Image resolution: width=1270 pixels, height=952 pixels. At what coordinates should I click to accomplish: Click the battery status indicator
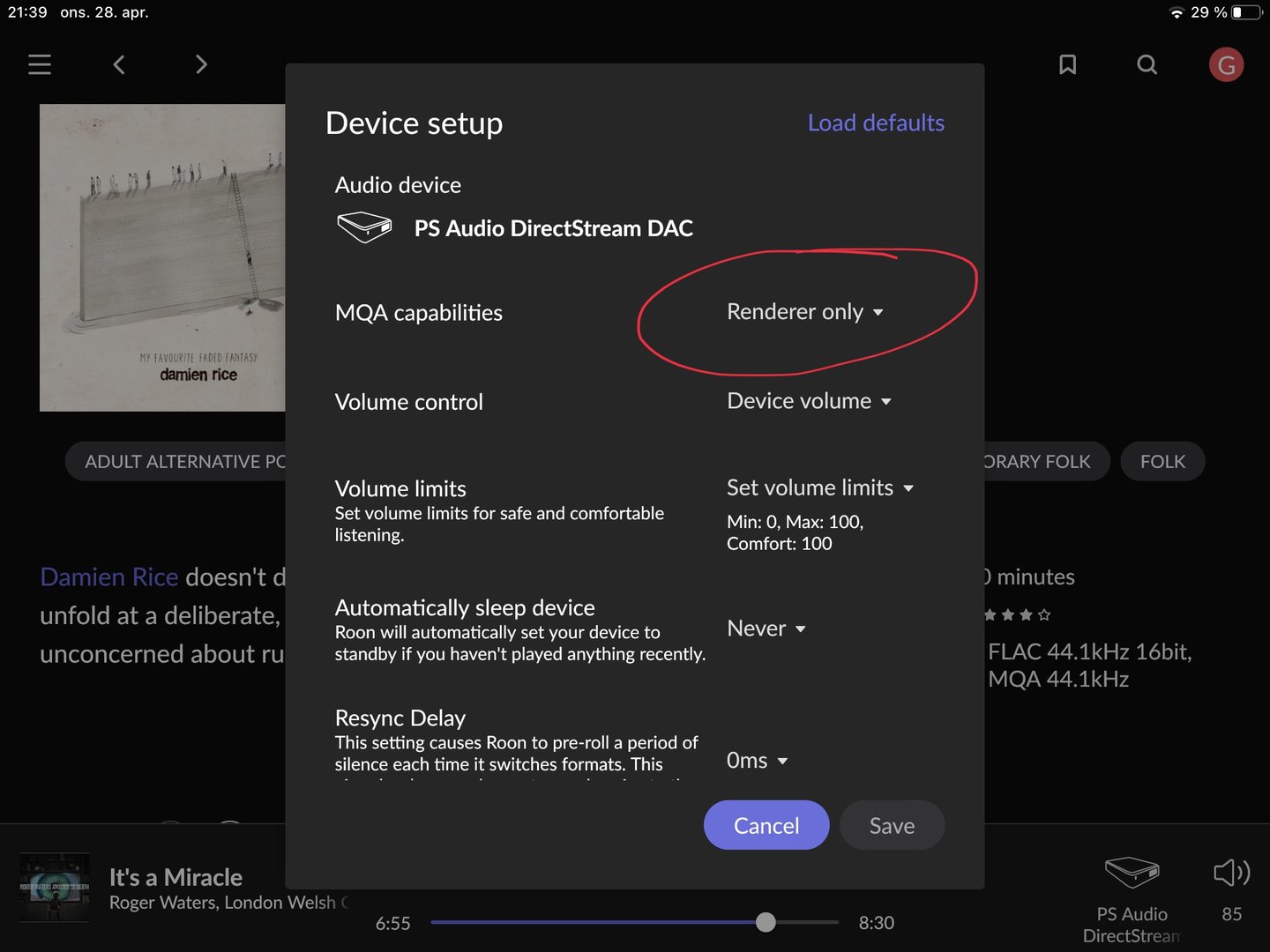(x=1248, y=12)
